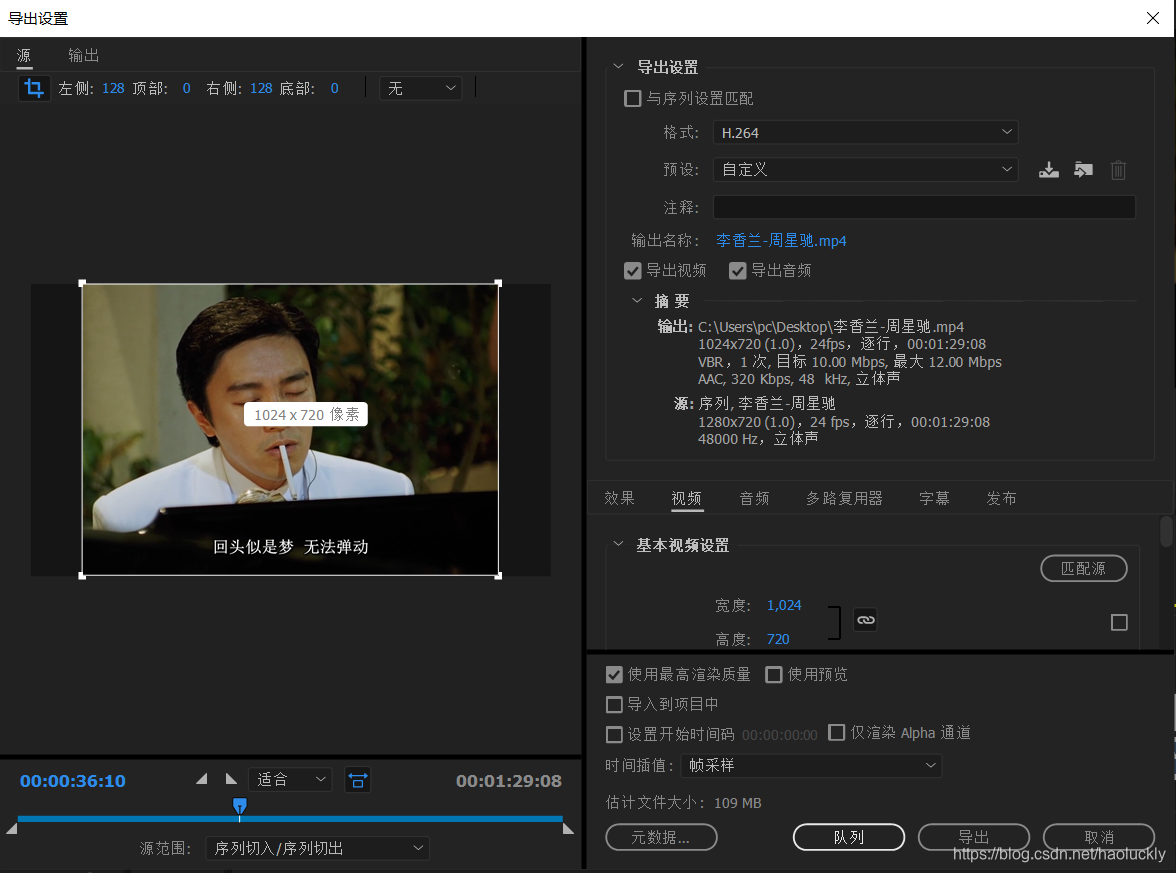Click the import preset icon
Viewport: 1176px width, 873px height.
[x=1083, y=170]
